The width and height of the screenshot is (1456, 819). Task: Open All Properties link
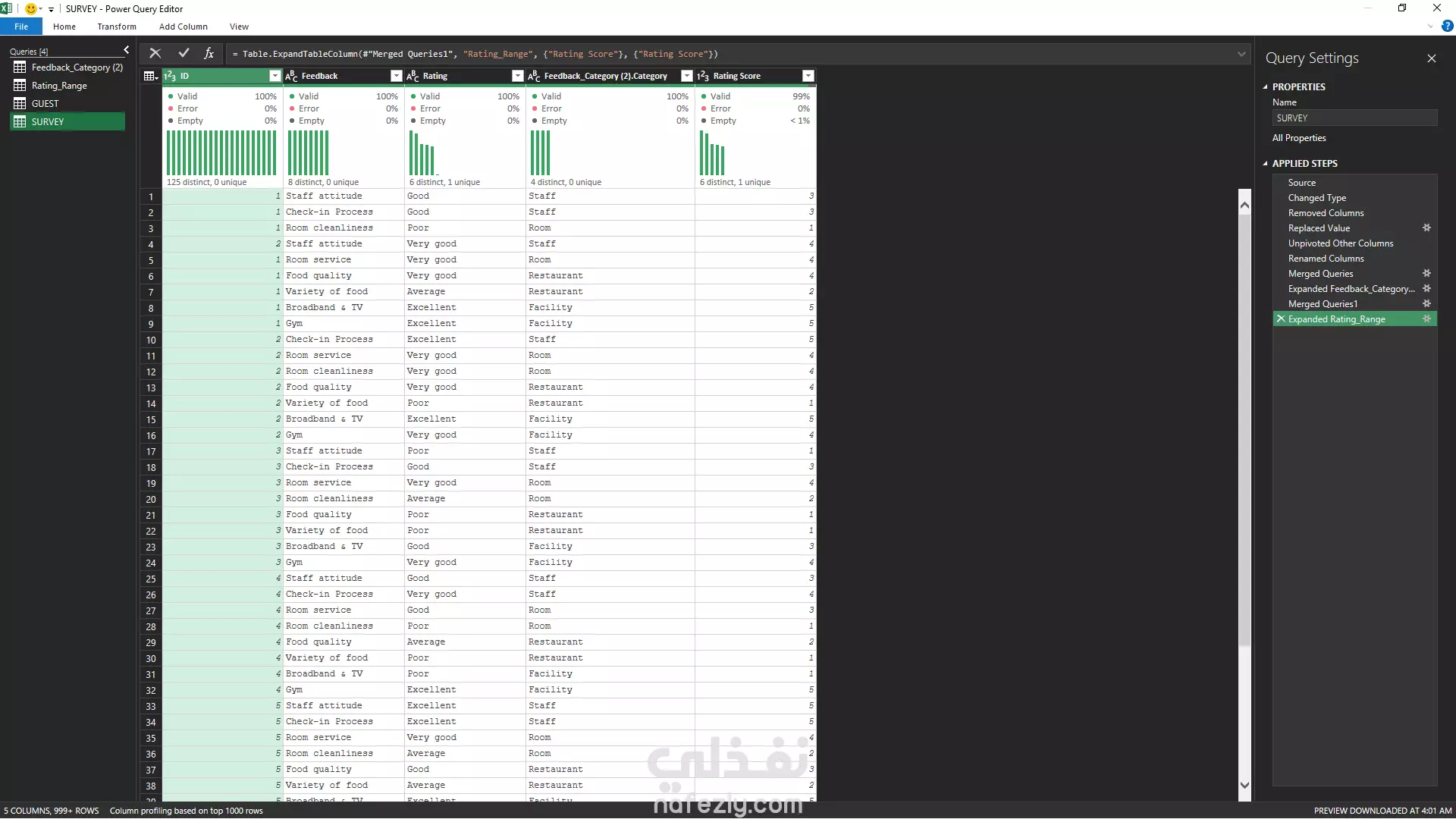[x=1298, y=138]
